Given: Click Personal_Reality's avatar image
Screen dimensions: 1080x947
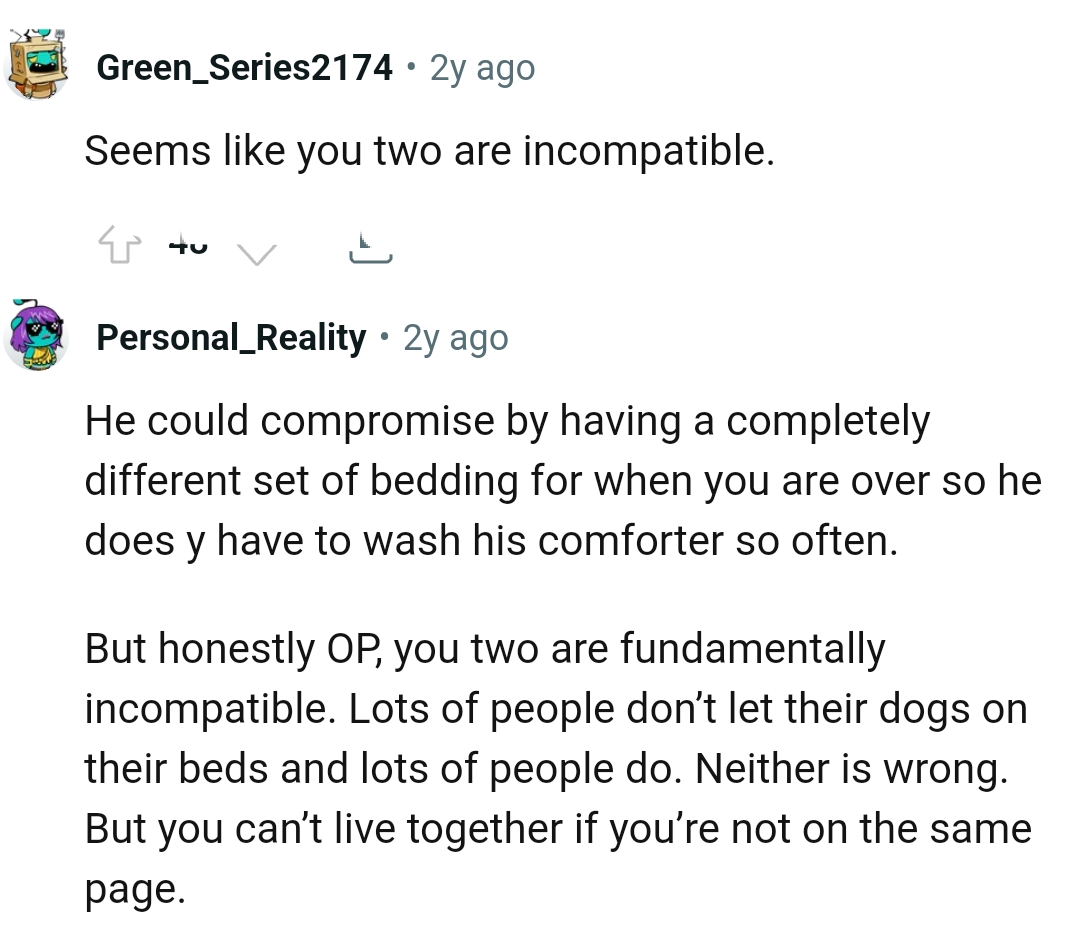Looking at the screenshot, I should coord(38,333).
